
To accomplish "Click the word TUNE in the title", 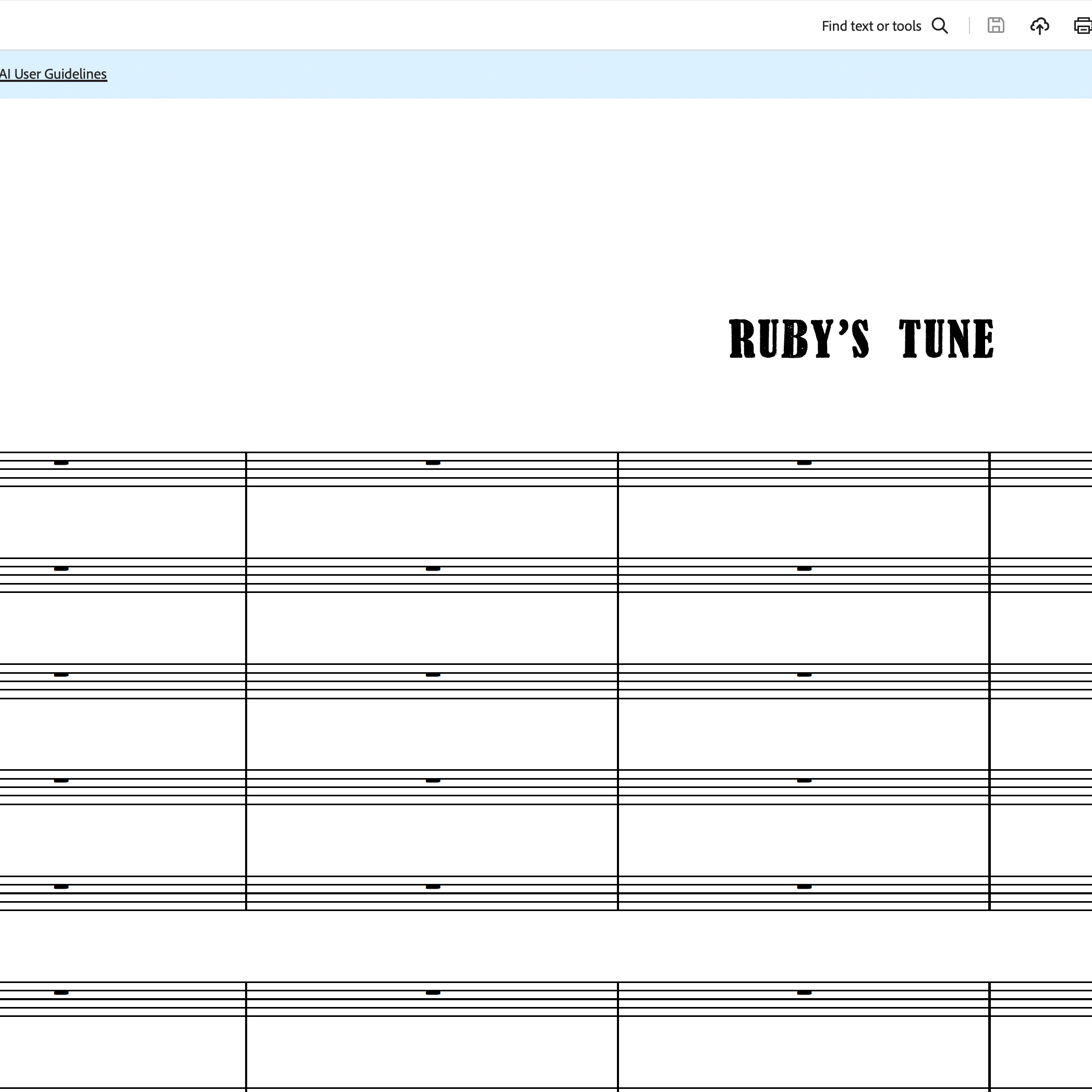I will point(946,338).
